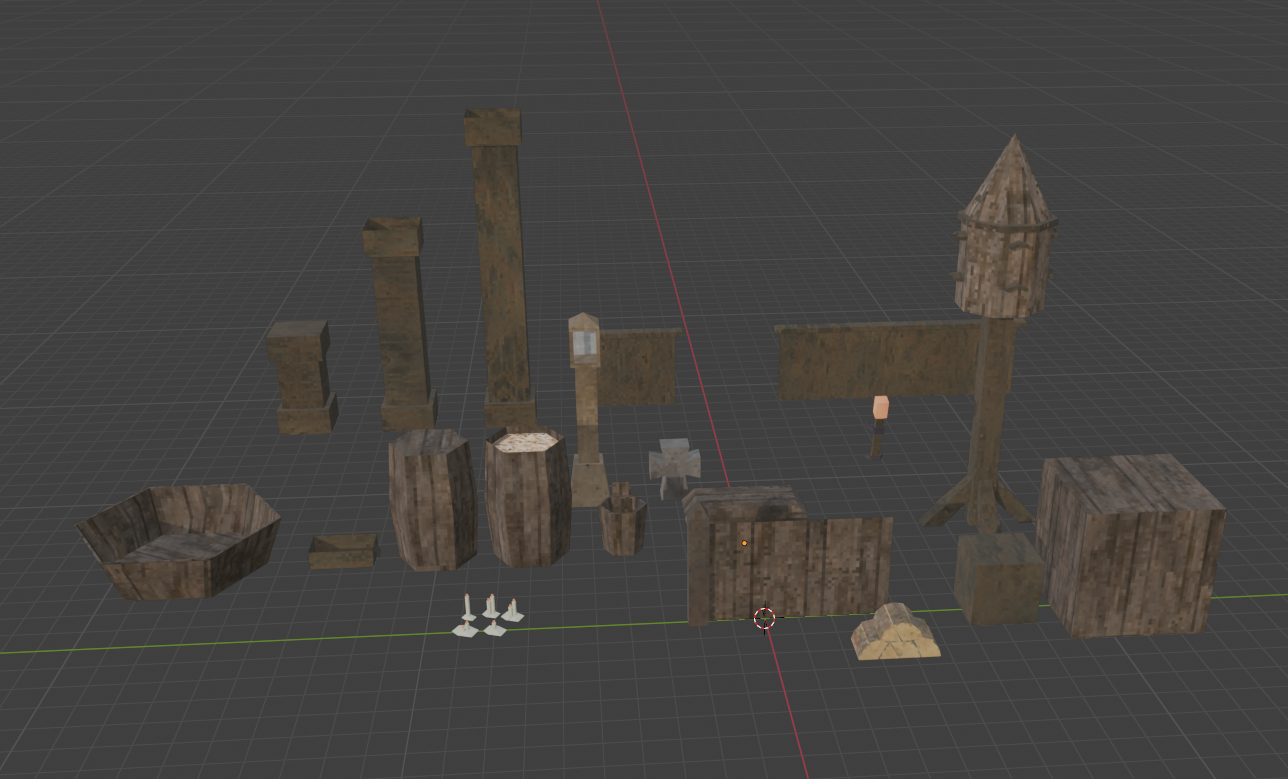
Task: Select the small gray stool
Action: [x=675, y=467]
